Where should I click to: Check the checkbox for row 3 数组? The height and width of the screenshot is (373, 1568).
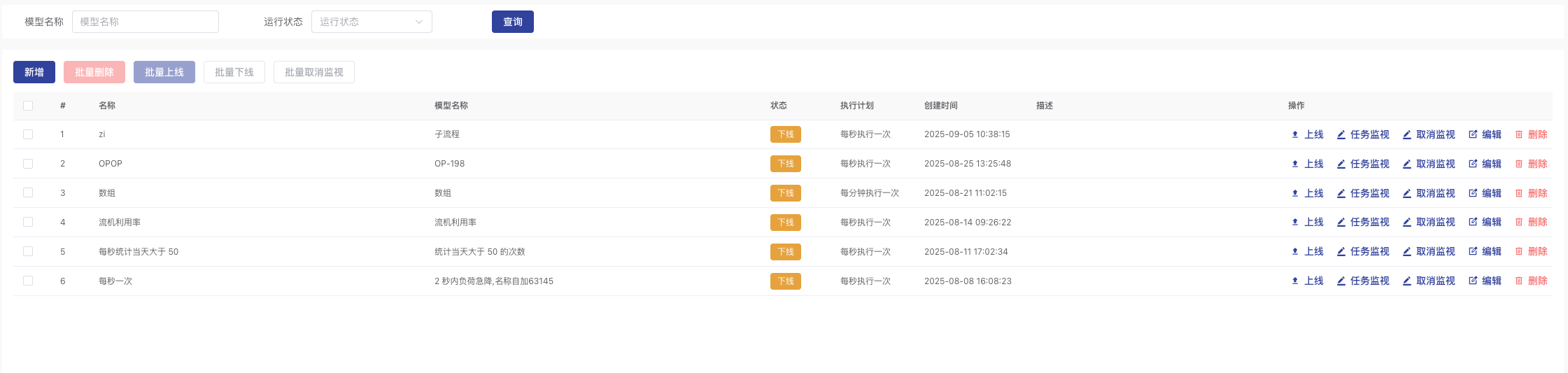tap(28, 192)
